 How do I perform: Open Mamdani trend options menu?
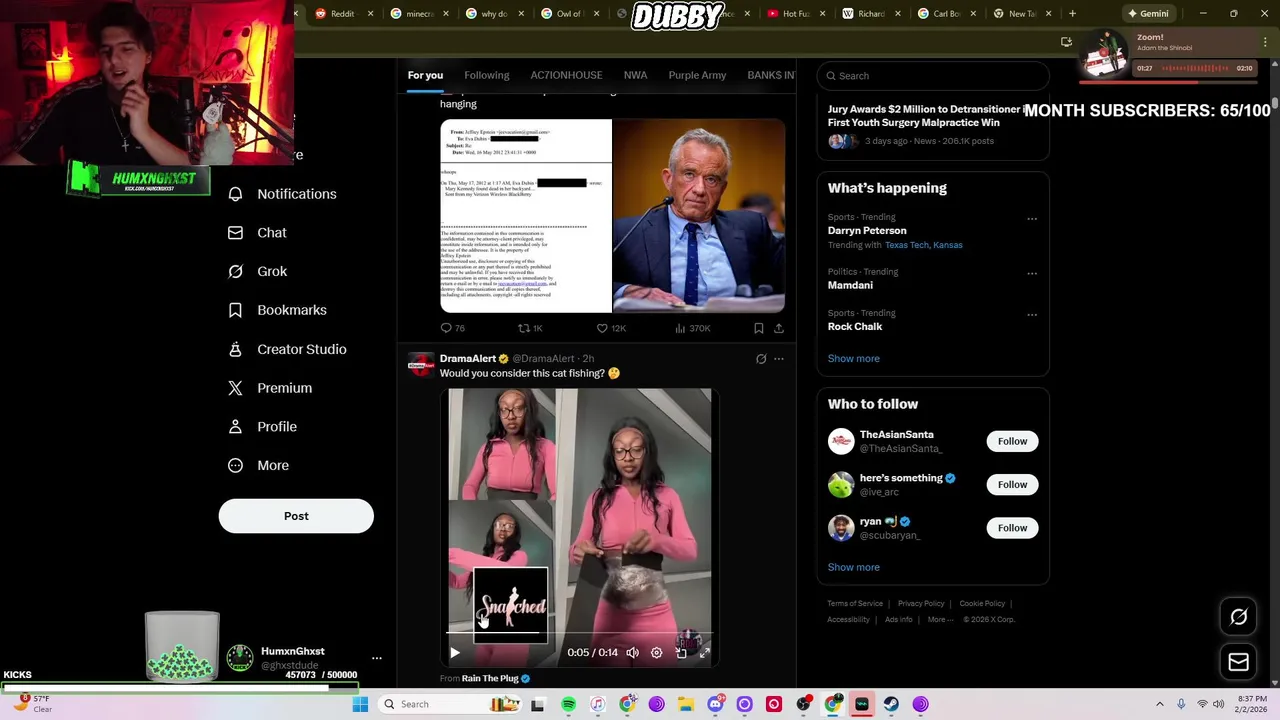click(1032, 273)
